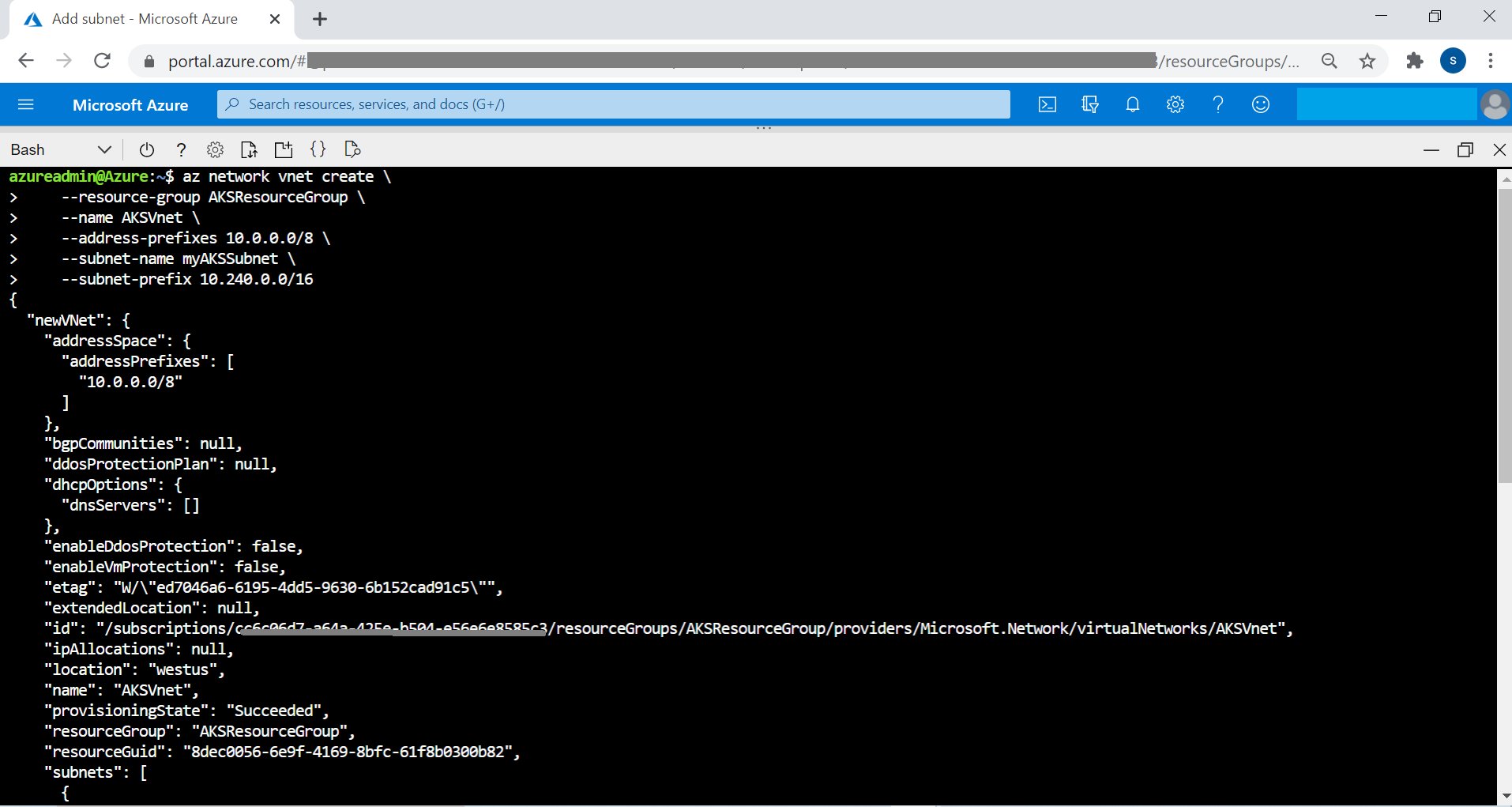Open Cloud Shell from Azure top bar
Screen dimensions: 1512x807
1047,104
